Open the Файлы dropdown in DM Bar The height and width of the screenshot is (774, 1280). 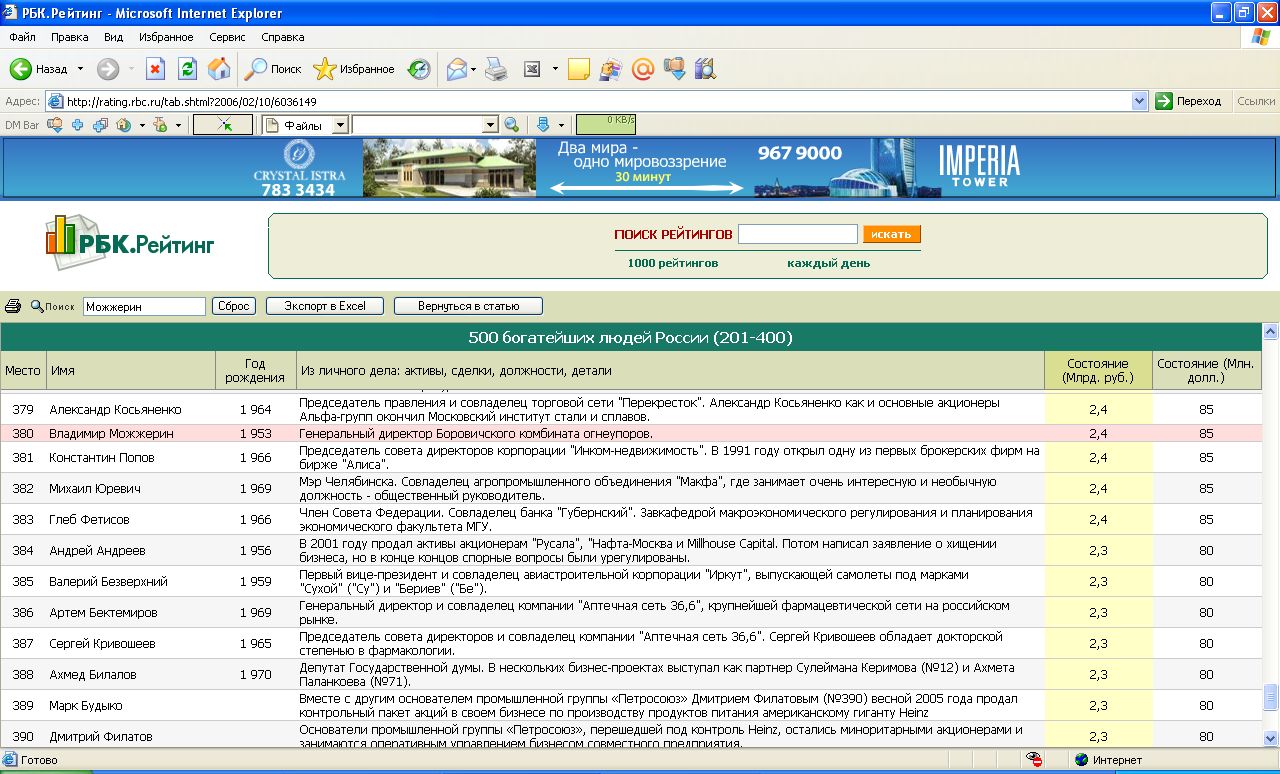(340, 125)
